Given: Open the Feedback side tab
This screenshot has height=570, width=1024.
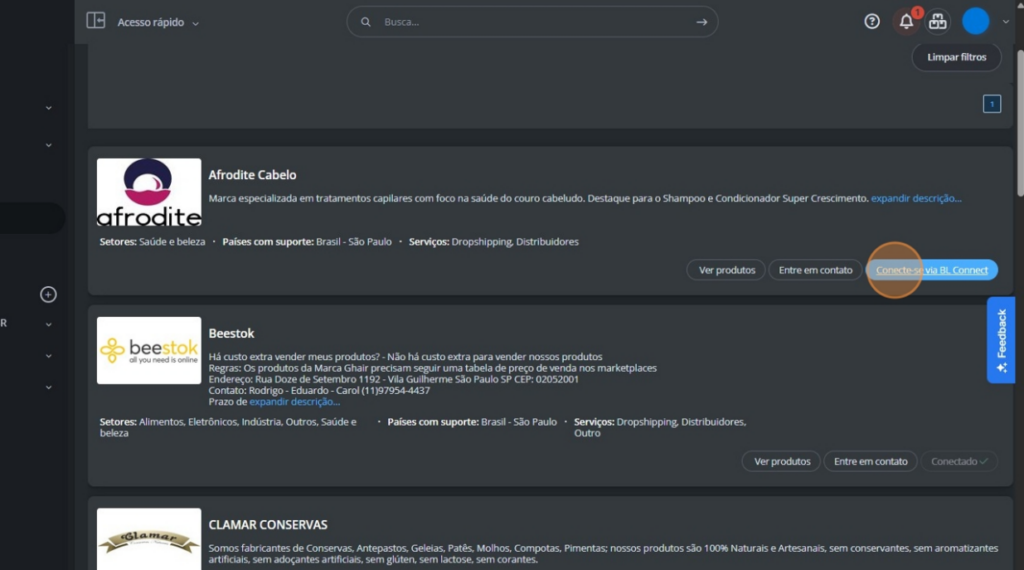Looking at the screenshot, I should 1000,340.
